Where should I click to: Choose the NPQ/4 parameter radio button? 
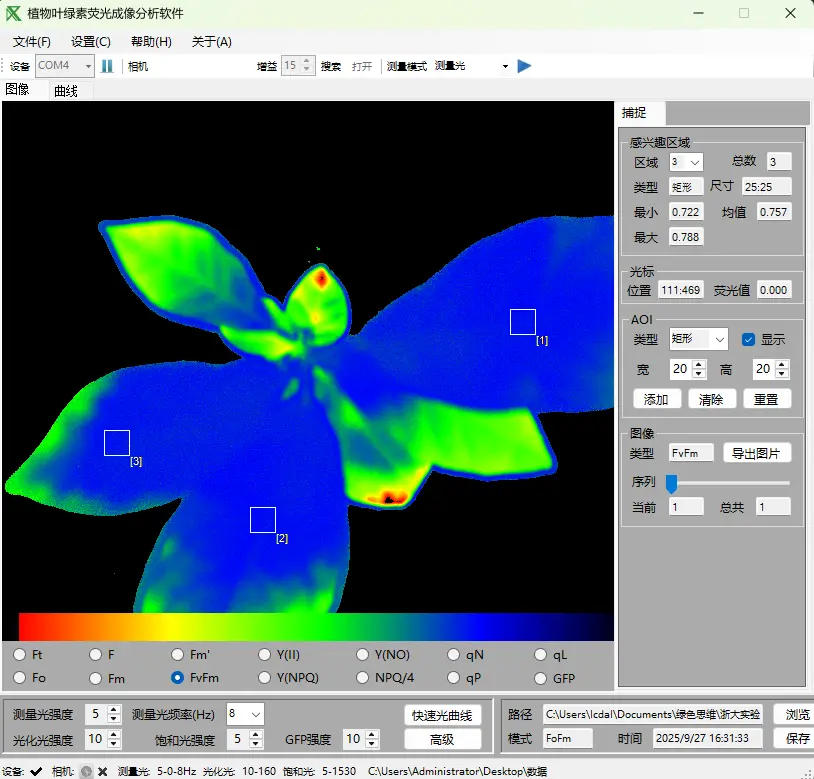pos(364,678)
